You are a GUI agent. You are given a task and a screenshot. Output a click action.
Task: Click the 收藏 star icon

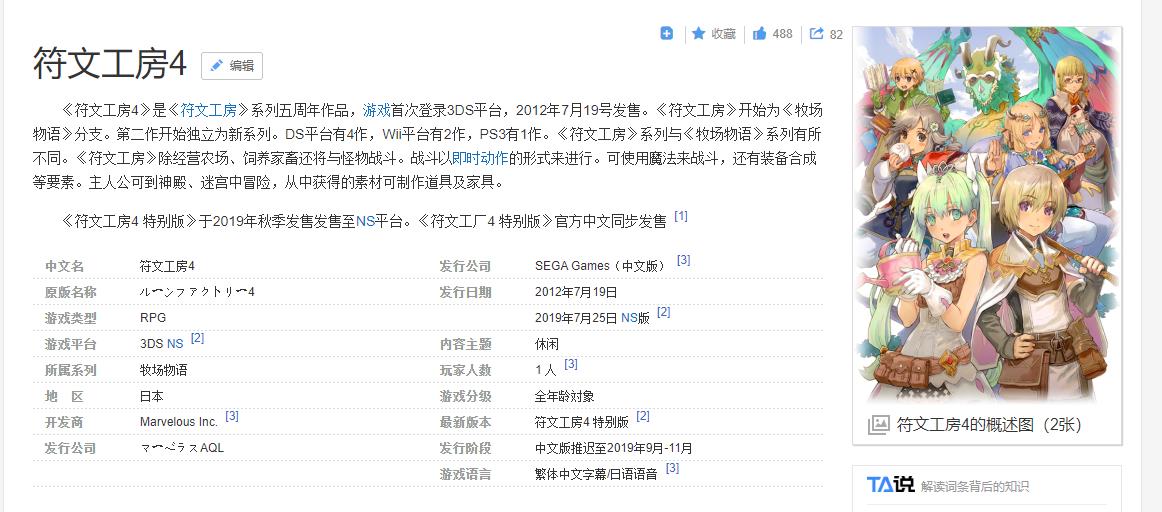coord(698,33)
